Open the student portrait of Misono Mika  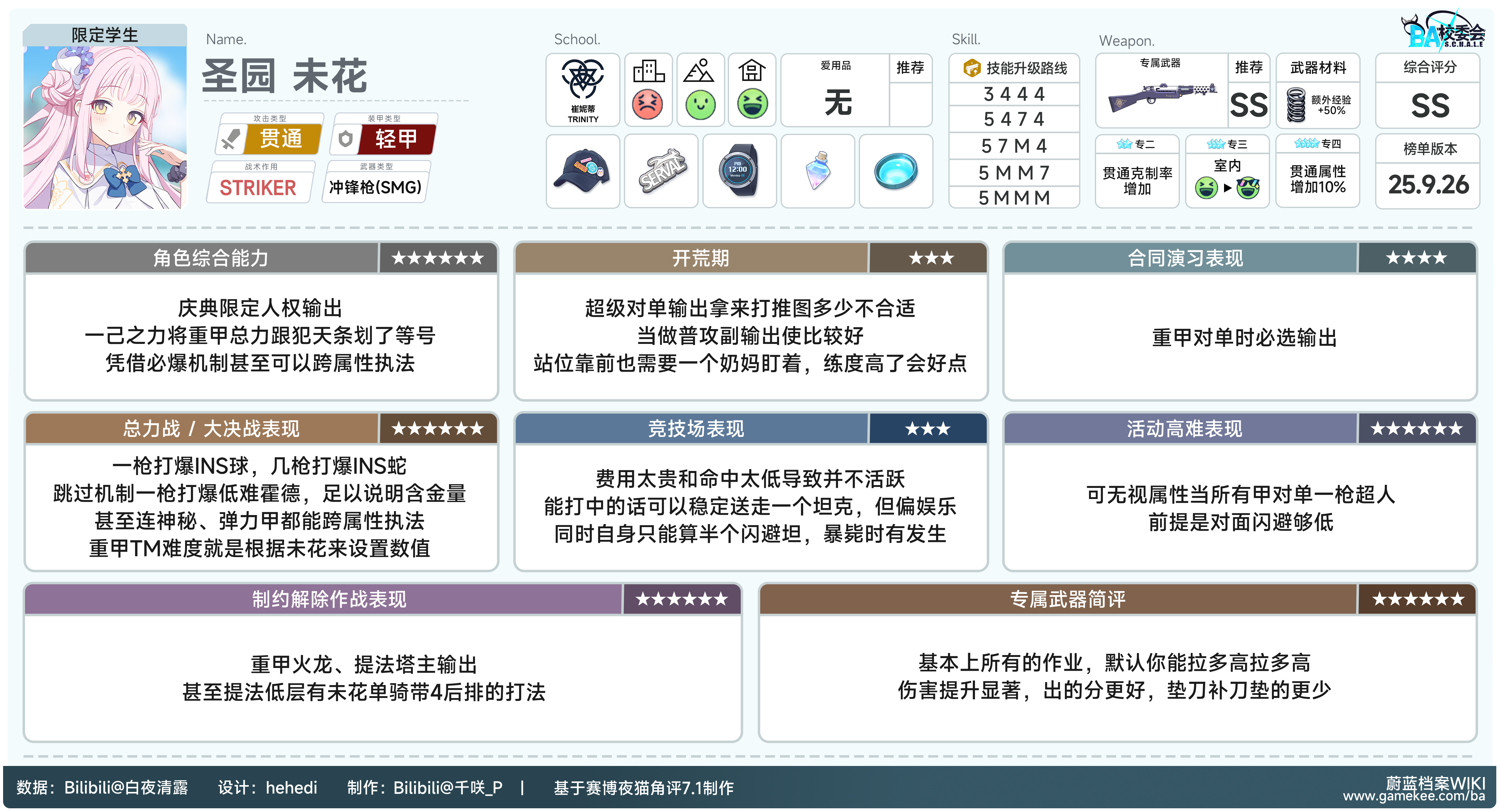(105, 127)
